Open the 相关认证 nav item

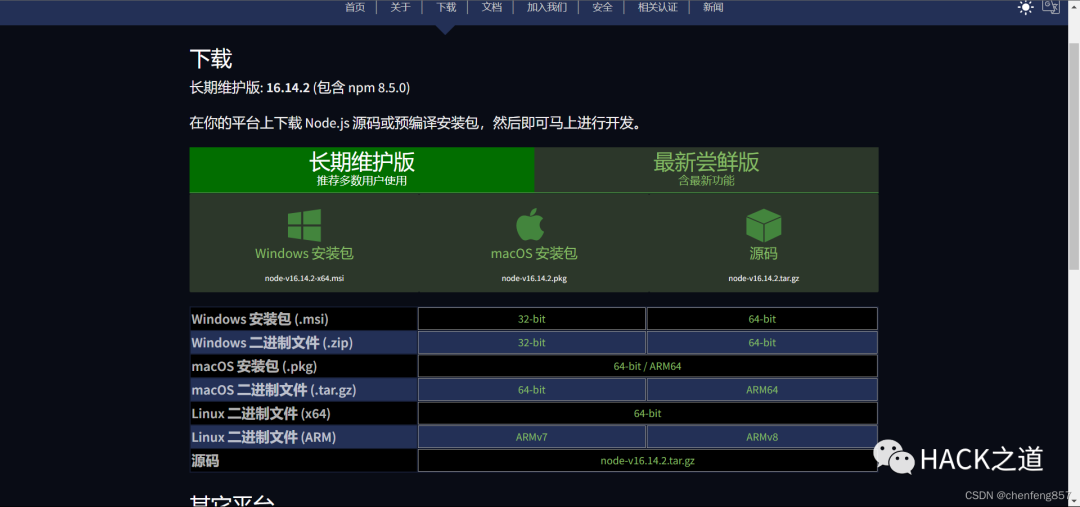click(x=658, y=8)
